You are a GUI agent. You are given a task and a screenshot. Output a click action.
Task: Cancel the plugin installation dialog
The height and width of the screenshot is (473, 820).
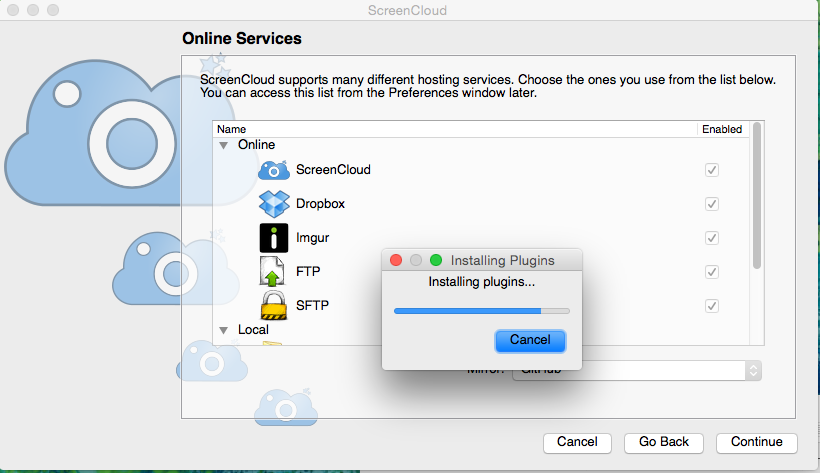(x=530, y=340)
